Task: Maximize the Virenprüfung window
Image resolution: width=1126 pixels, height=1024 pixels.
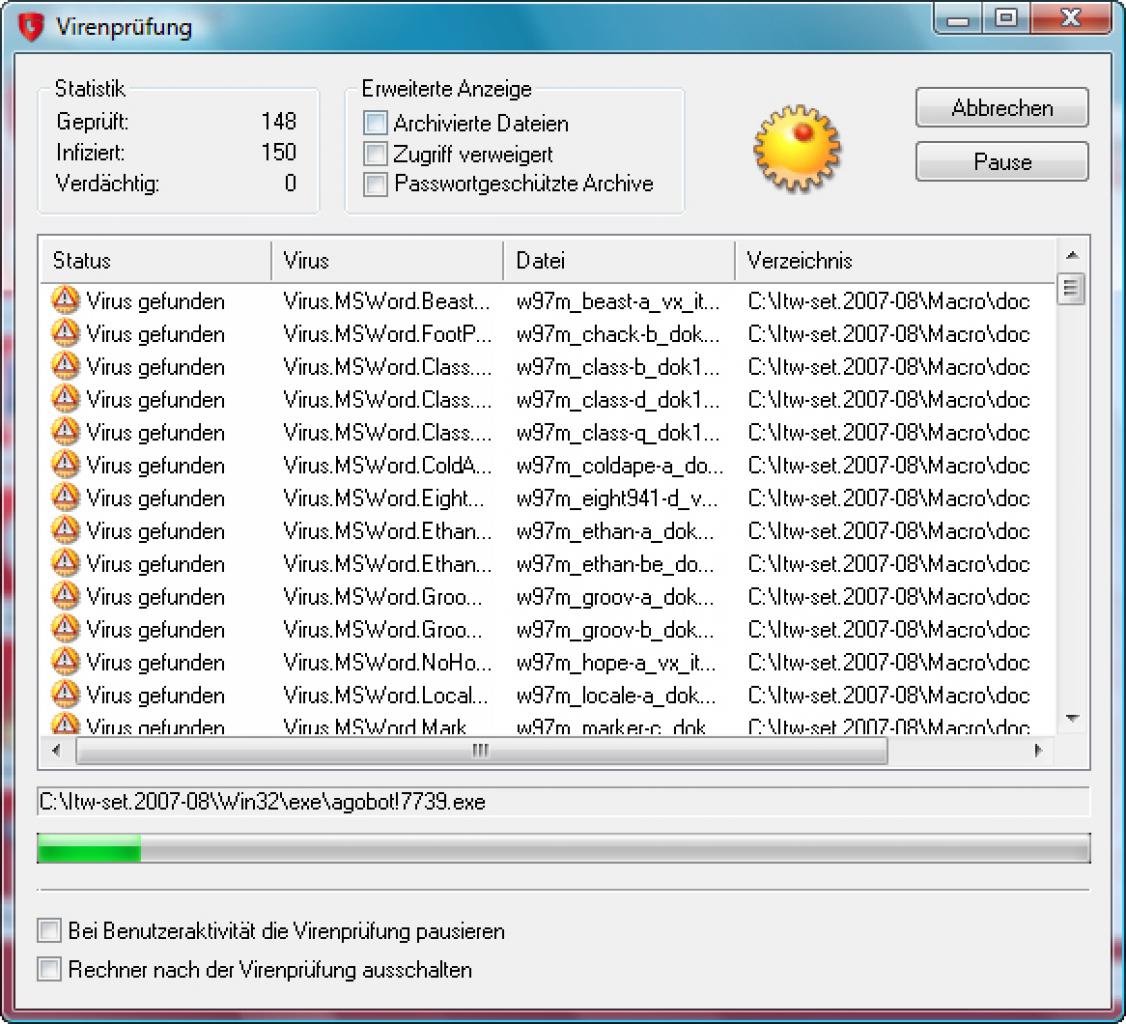Action: [1006, 19]
